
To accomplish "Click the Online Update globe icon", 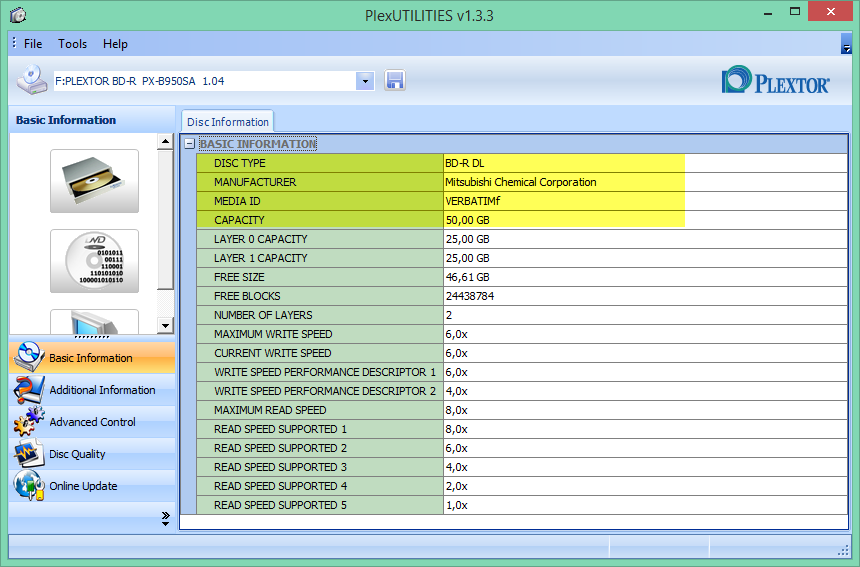I will (29, 485).
